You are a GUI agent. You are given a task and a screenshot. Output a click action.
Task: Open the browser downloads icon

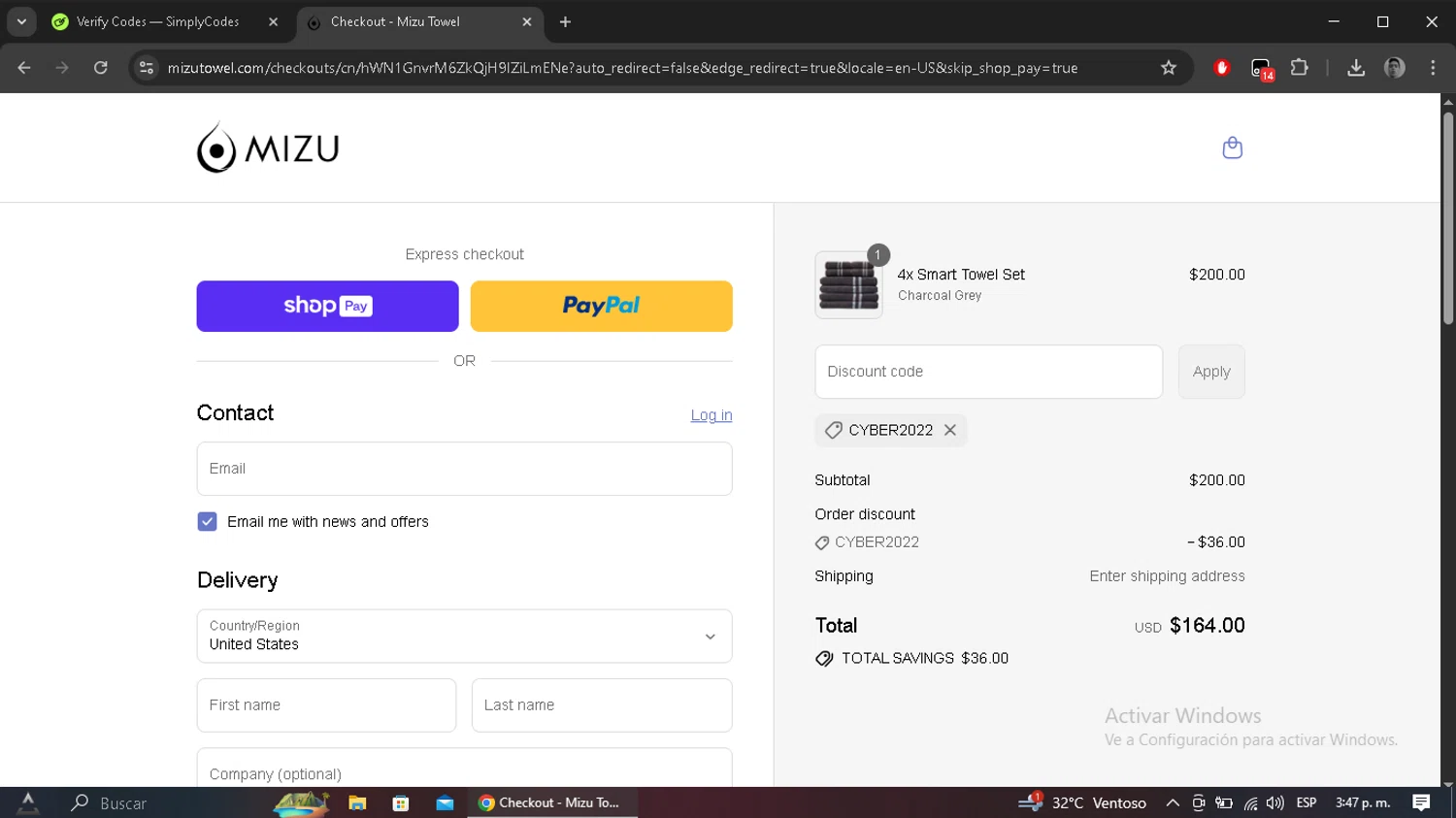pos(1356,68)
